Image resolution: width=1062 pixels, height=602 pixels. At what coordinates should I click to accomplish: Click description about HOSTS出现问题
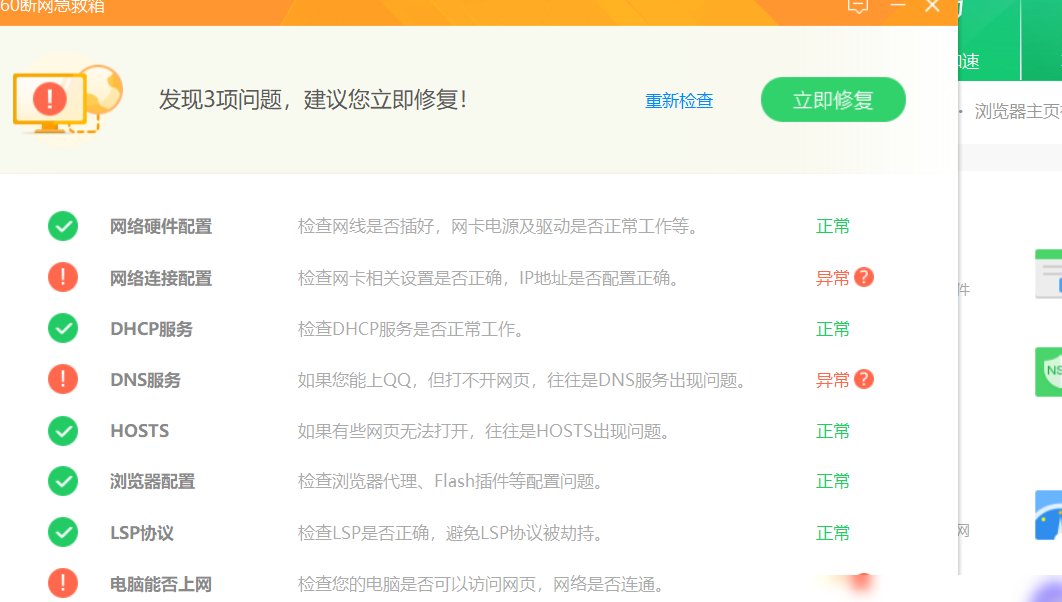point(484,431)
